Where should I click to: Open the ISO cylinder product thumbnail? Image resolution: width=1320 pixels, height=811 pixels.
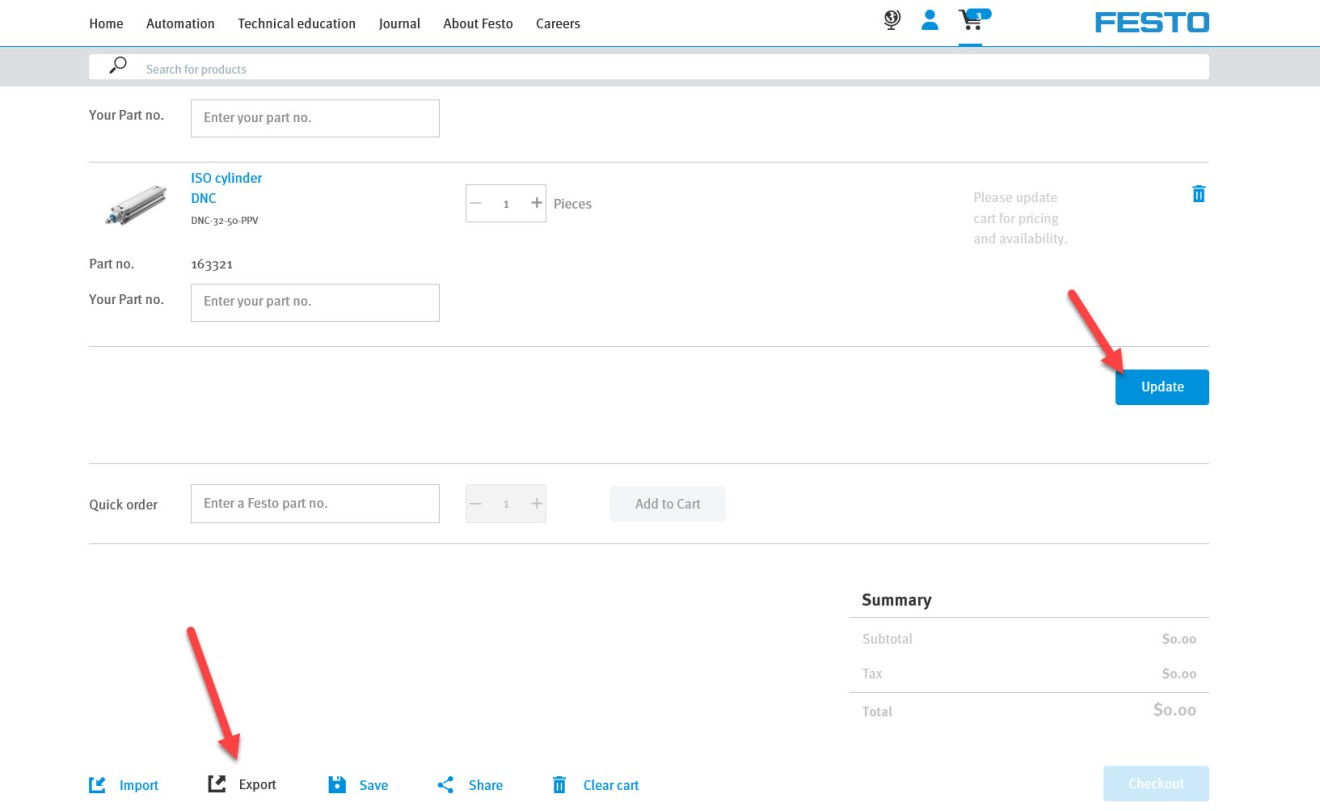(136, 204)
